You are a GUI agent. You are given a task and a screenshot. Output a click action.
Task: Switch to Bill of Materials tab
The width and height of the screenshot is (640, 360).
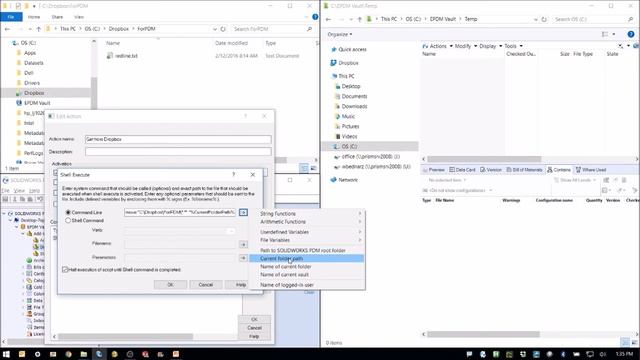click(x=524, y=169)
